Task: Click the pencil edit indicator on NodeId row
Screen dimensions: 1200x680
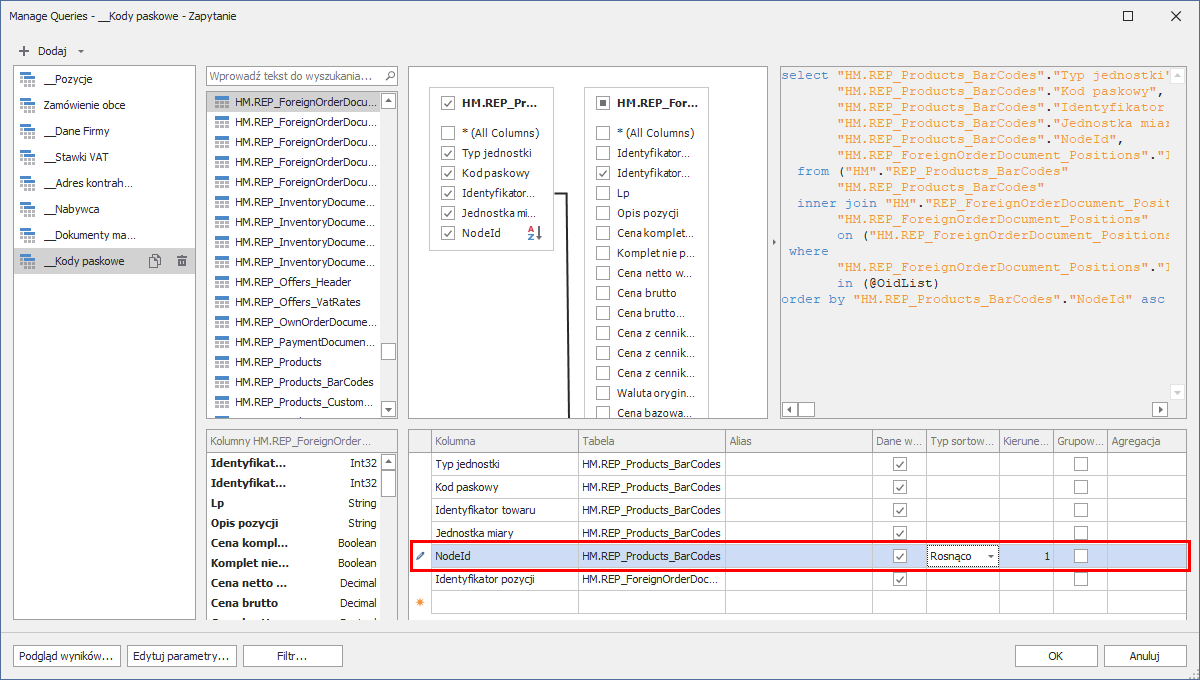Action: point(420,556)
